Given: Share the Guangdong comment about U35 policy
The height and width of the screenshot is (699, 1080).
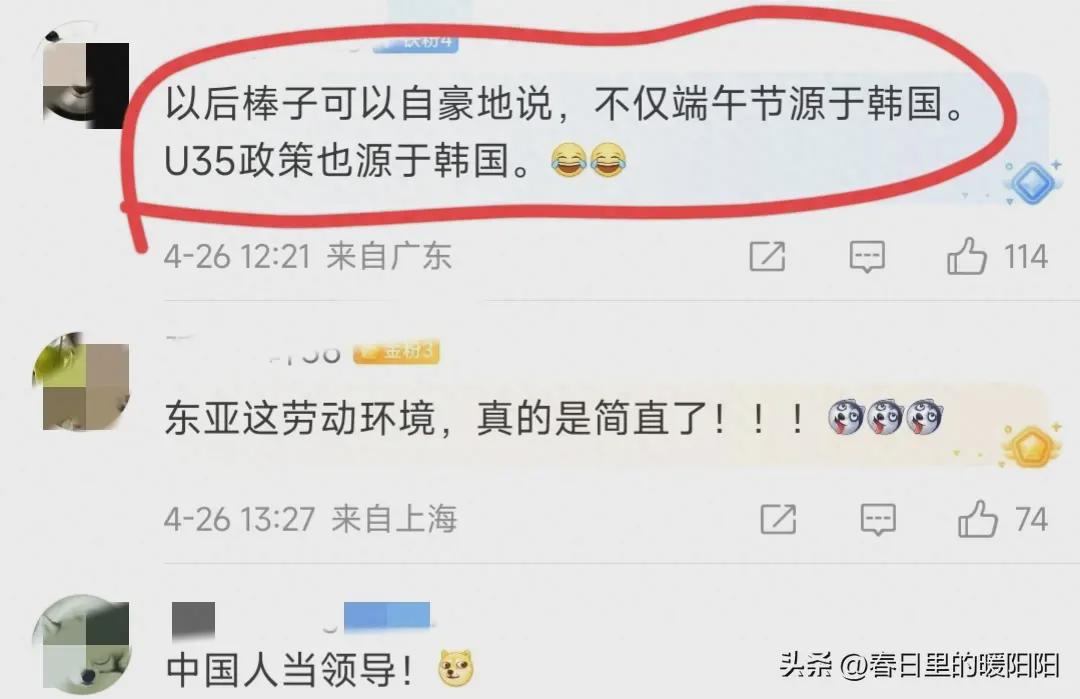Looking at the screenshot, I should click(x=767, y=257).
